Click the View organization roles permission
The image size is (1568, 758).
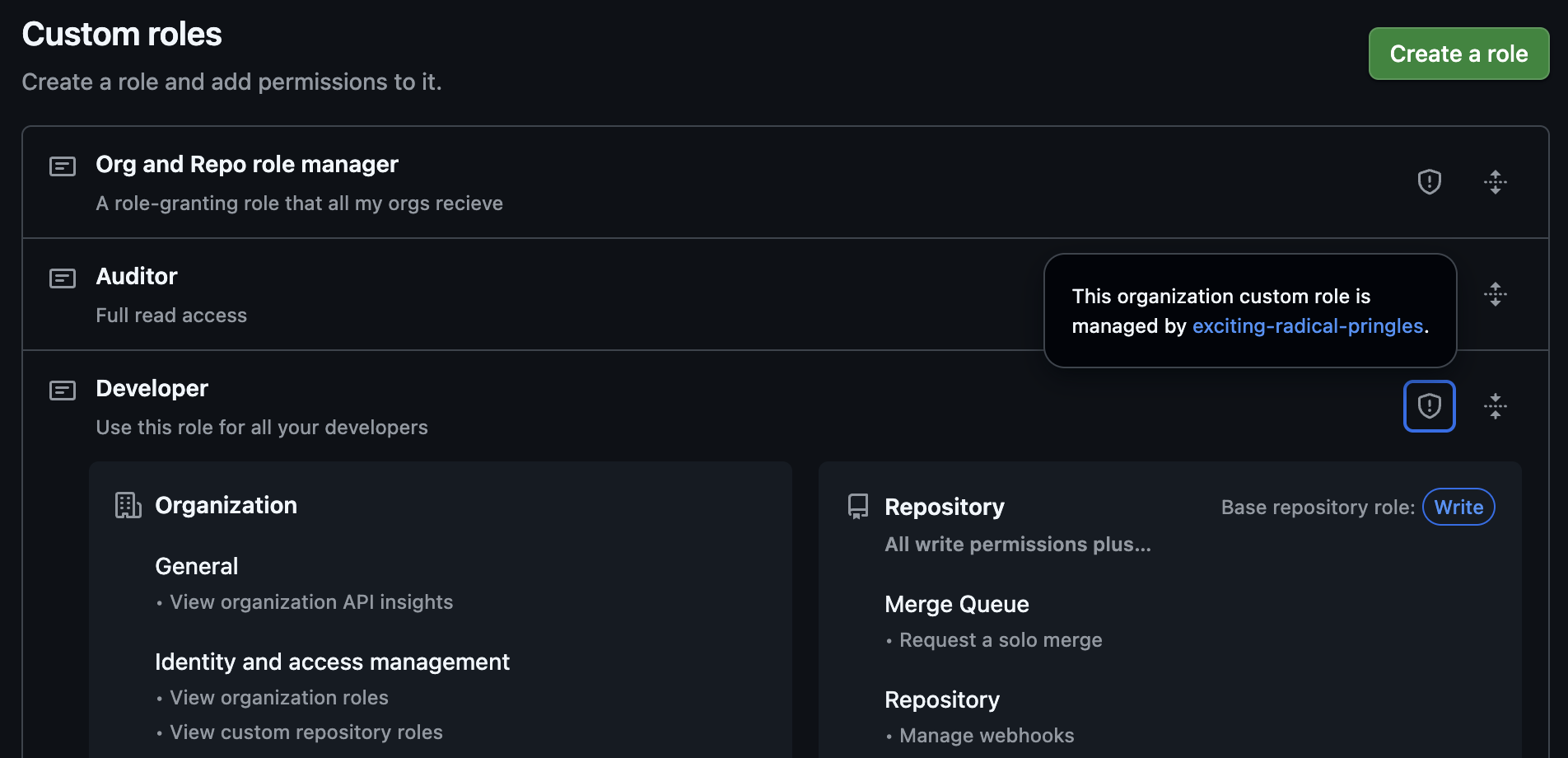[278, 697]
